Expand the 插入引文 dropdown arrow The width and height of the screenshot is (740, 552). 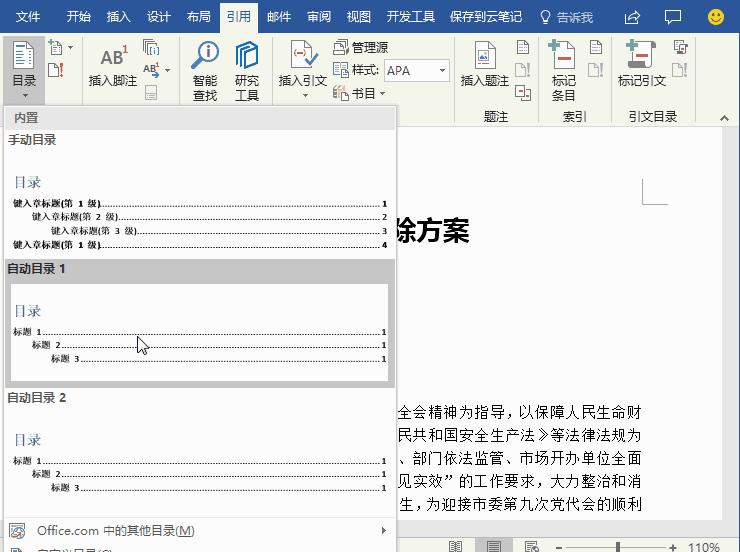point(305,96)
